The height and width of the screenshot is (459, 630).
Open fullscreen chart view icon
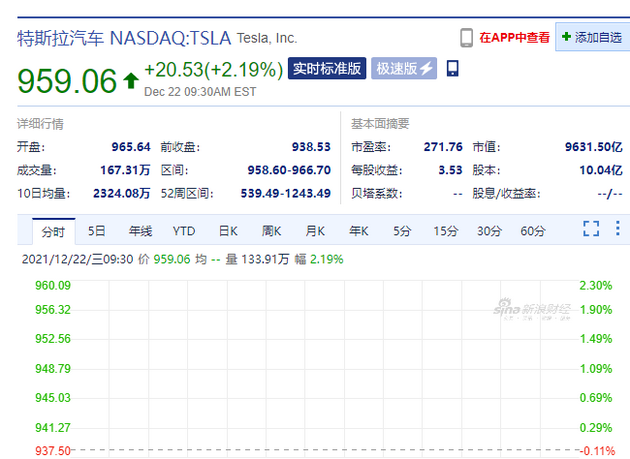tap(591, 229)
